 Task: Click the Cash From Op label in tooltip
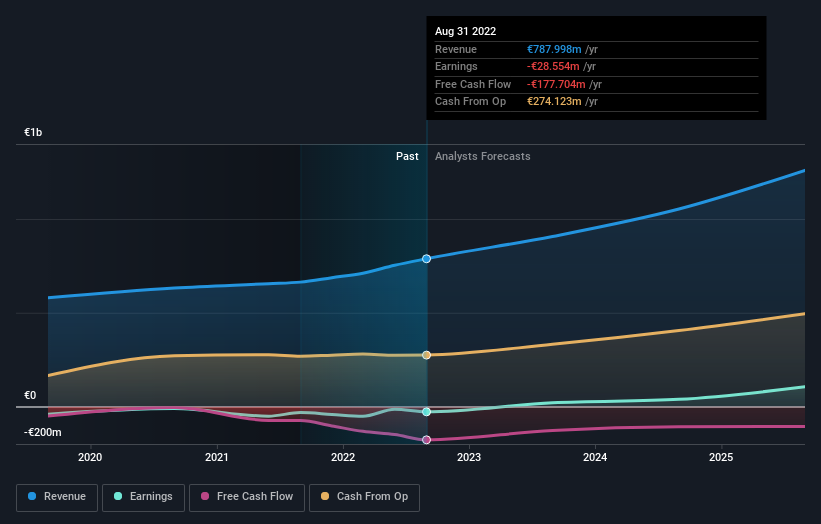(x=470, y=102)
